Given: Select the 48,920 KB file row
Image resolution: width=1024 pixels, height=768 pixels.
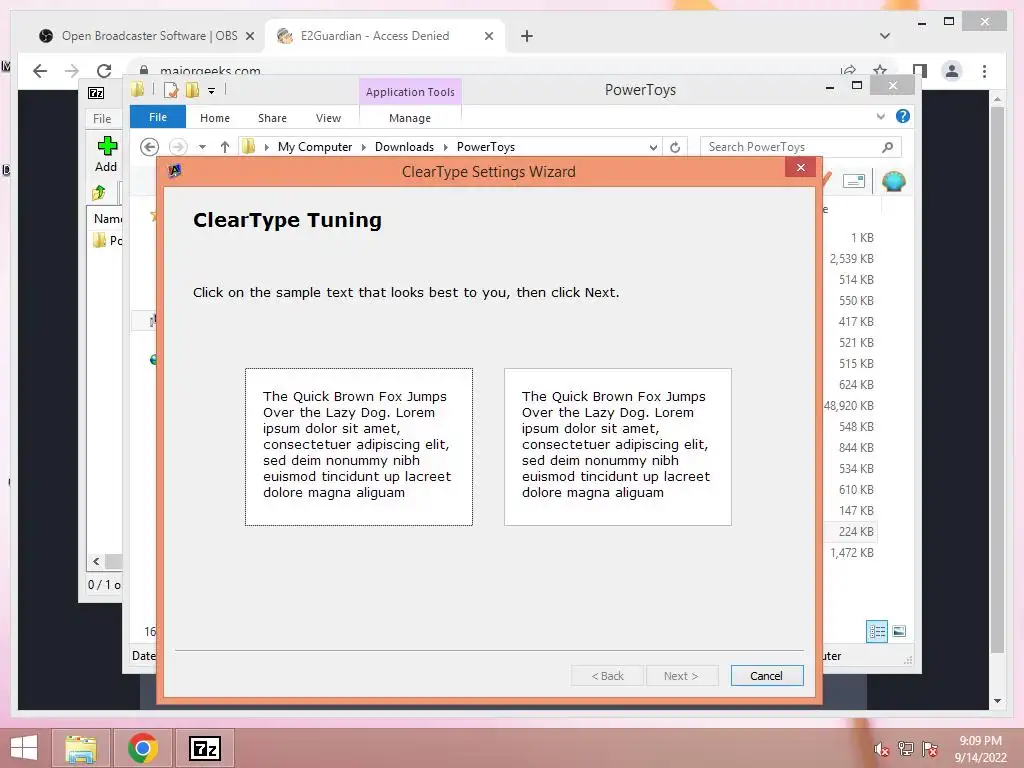Looking at the screenshot, I should (849, 406).
